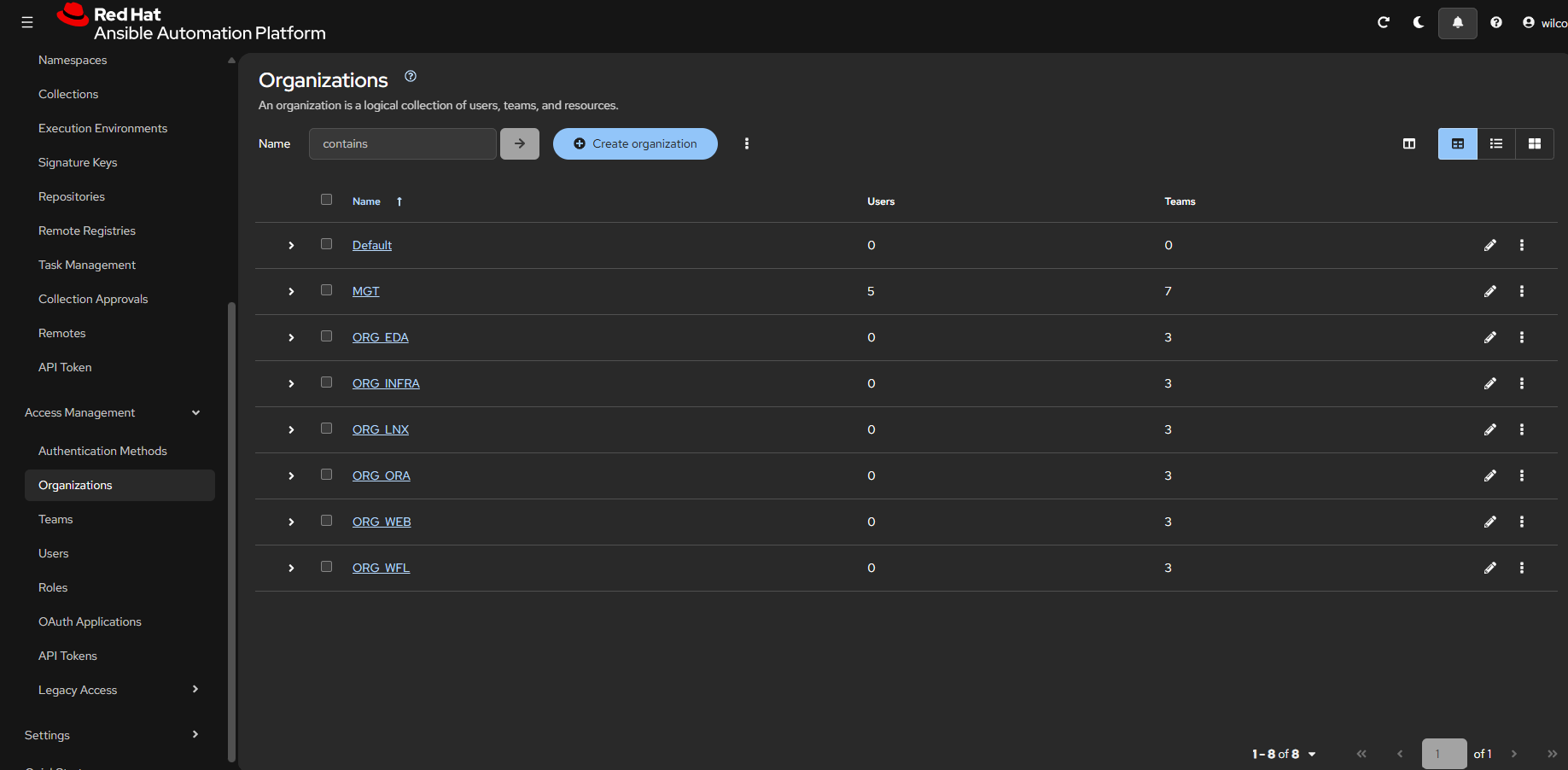Image resolution: width=1568 pixels, height=770 pixels.
Task: Edit the ORG_INFRA organization with pencil
Action: coord(1490,383)
